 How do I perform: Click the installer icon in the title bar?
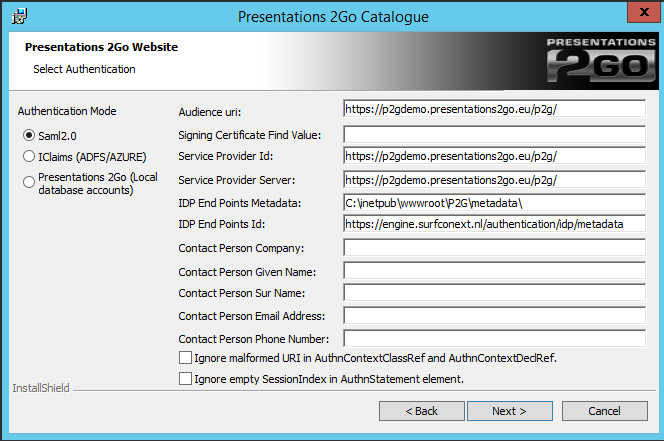click(x=19, y=17)
